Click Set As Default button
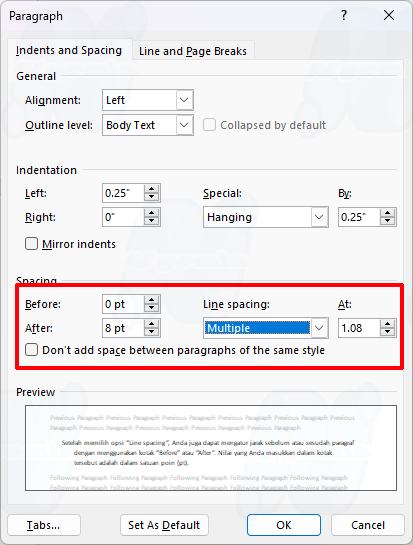Image resolution: width=413 pixels, height=545 pixels. coord(164,525)
